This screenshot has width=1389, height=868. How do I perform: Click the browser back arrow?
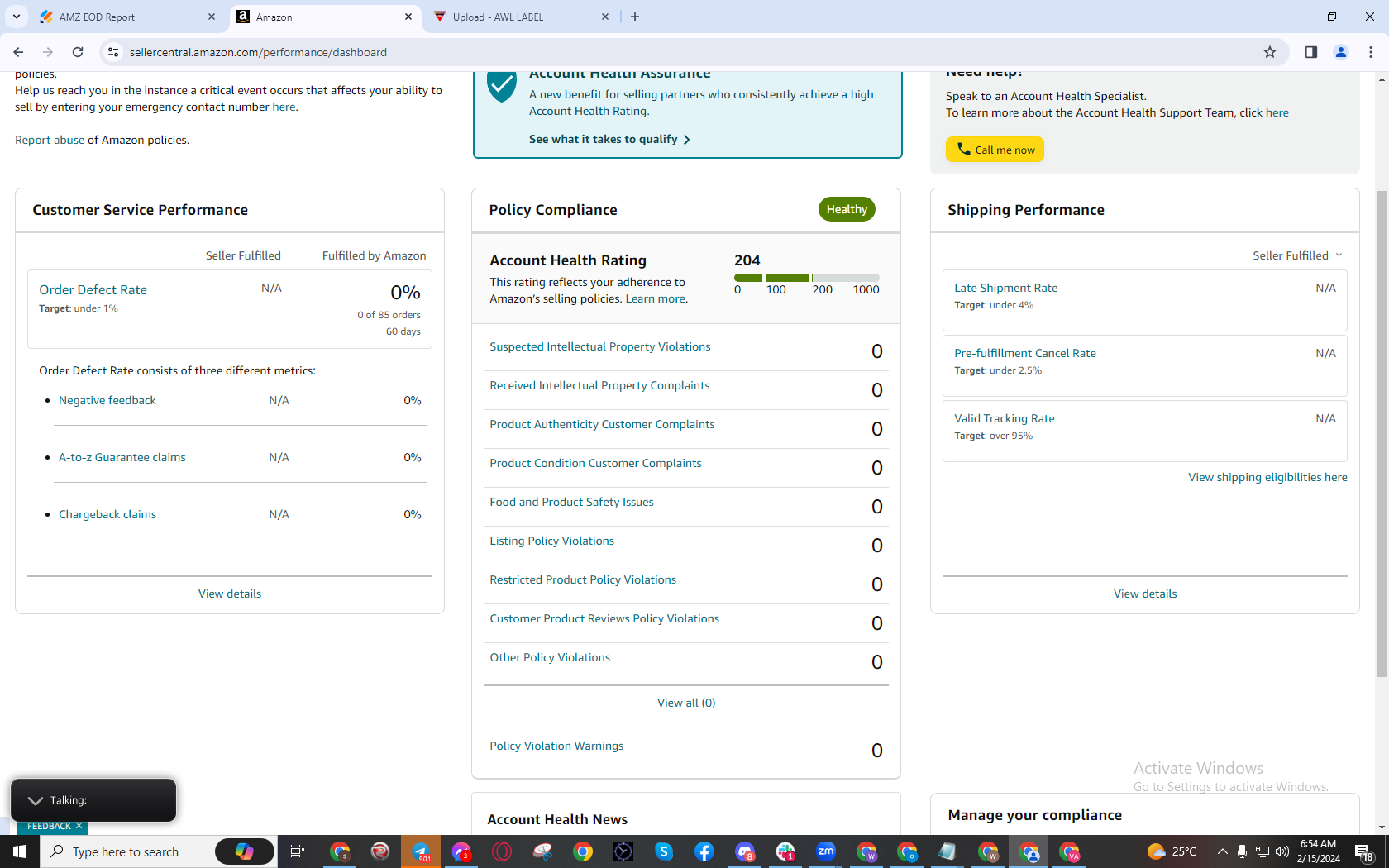(x=18, y=52)
